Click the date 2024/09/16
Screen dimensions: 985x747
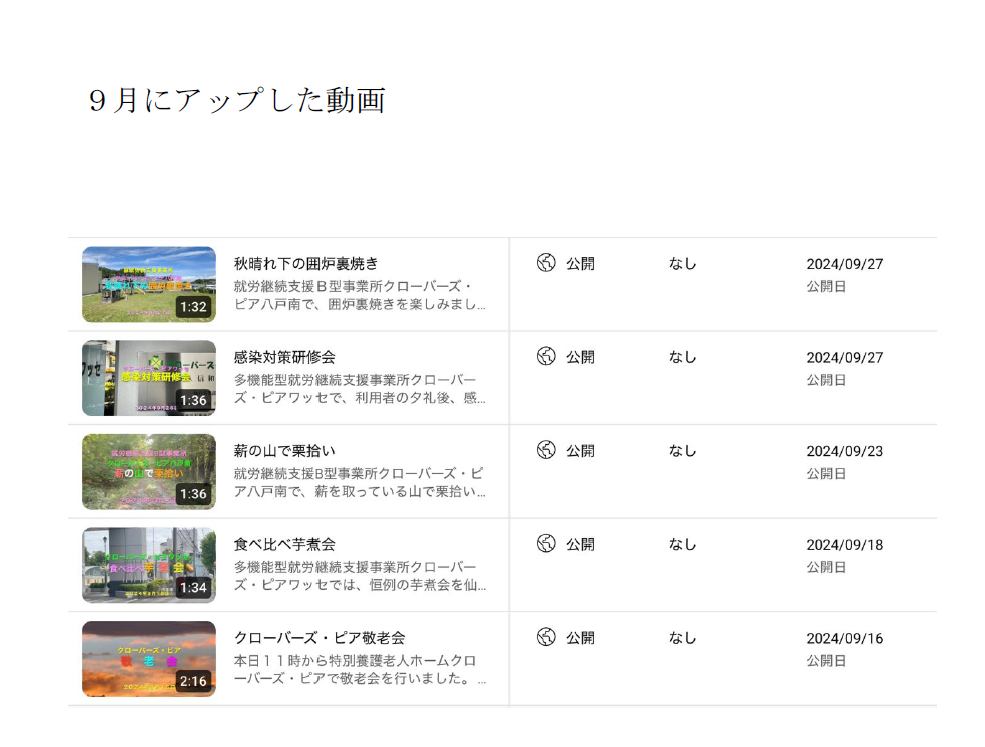(845, 638)
